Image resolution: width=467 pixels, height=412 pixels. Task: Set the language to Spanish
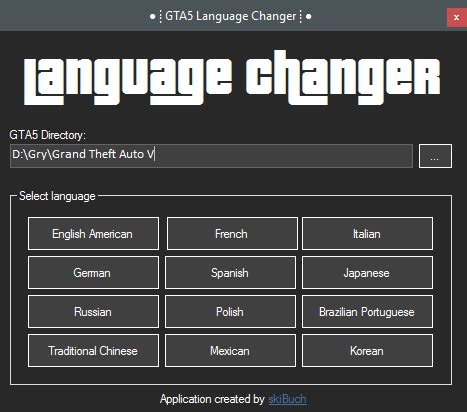coord(230,272)
